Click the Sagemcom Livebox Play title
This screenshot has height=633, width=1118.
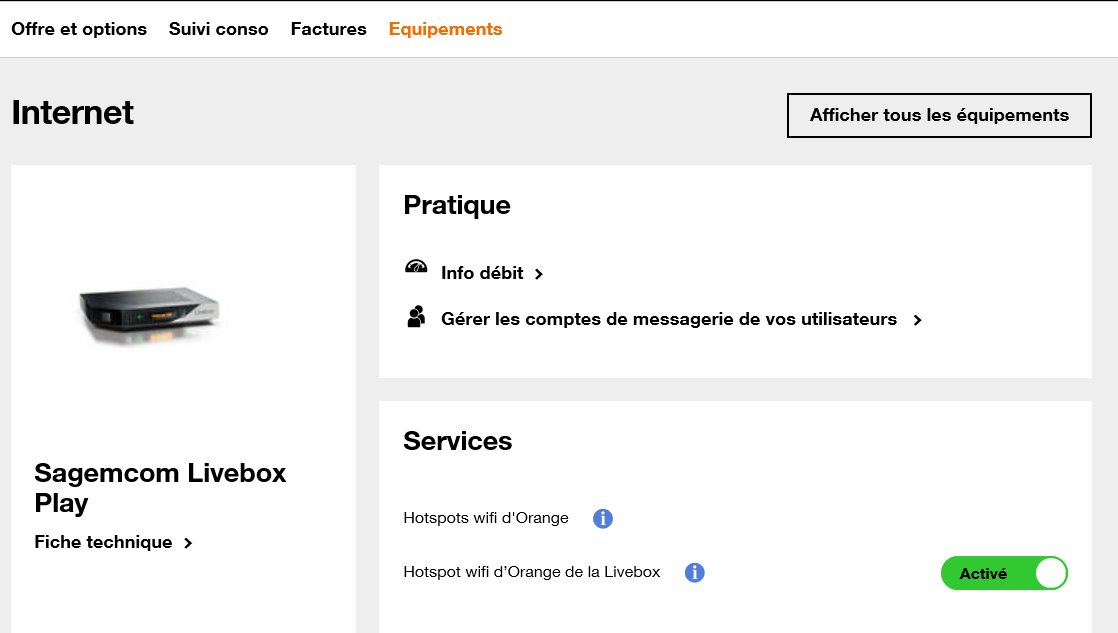coord(160,487)
